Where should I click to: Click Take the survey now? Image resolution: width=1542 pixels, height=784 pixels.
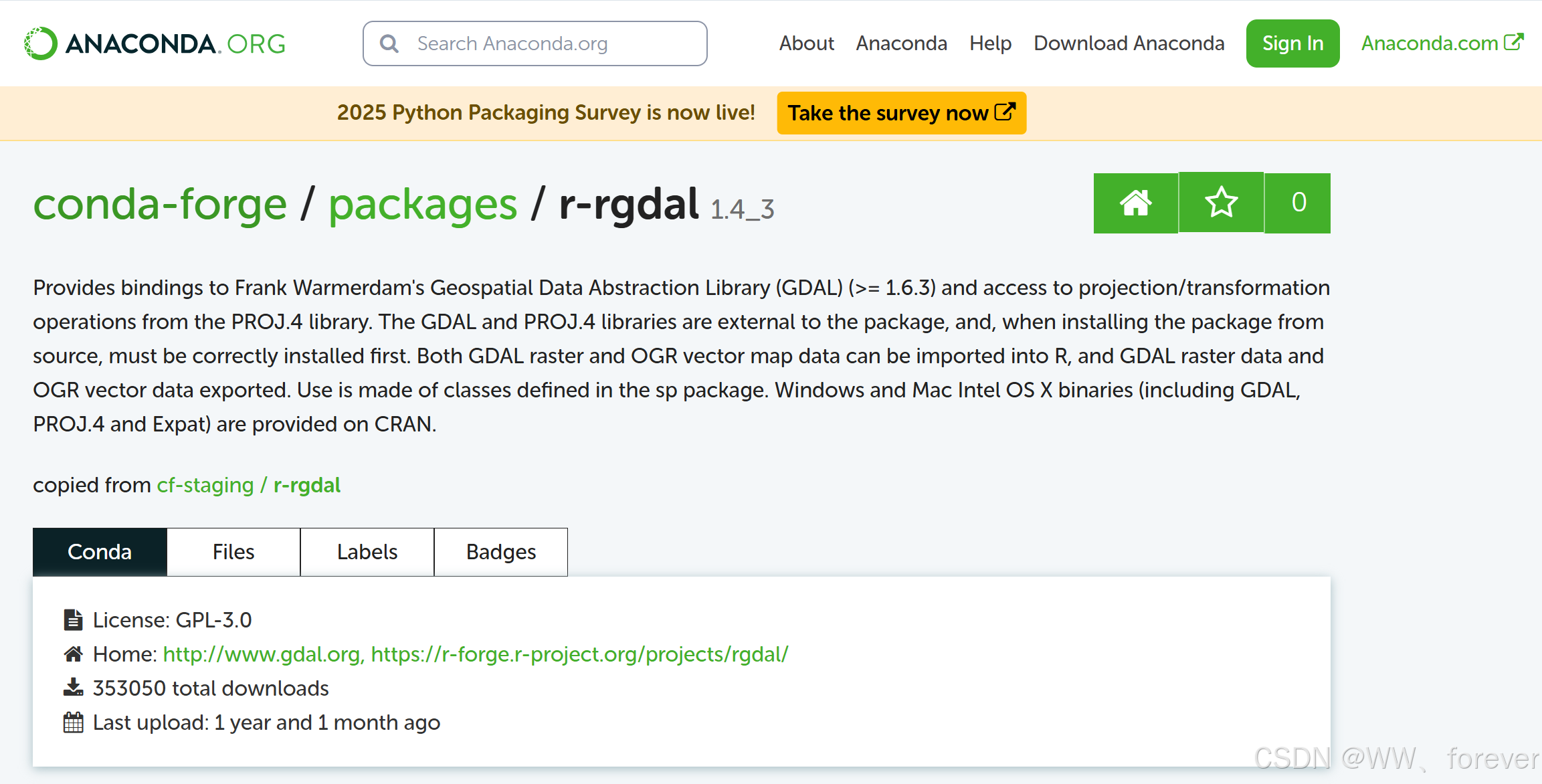[x=900, y=113]
